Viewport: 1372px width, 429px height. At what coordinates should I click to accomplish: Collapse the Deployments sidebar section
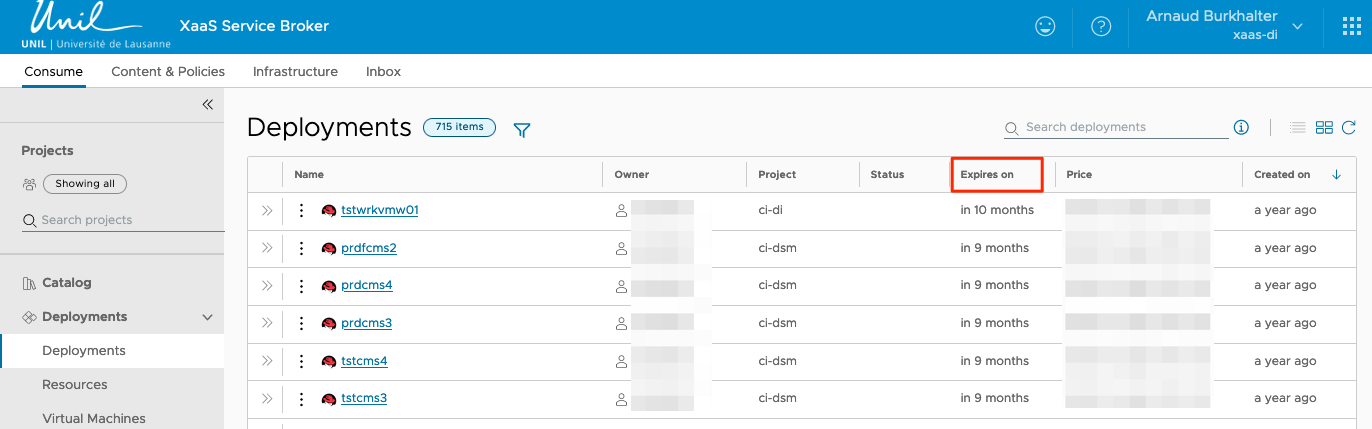[208, 317]
